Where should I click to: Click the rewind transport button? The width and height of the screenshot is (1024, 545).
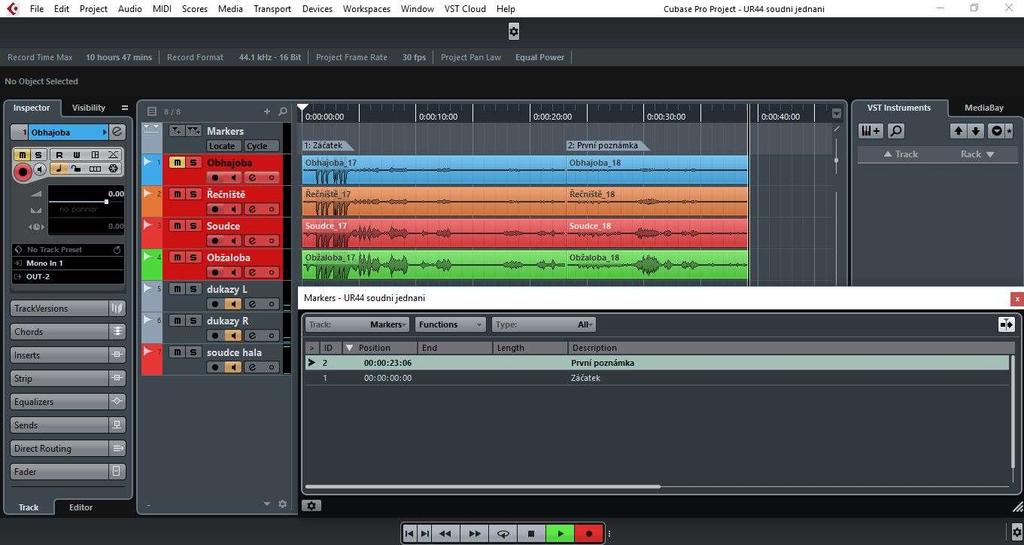pos(445,533)
